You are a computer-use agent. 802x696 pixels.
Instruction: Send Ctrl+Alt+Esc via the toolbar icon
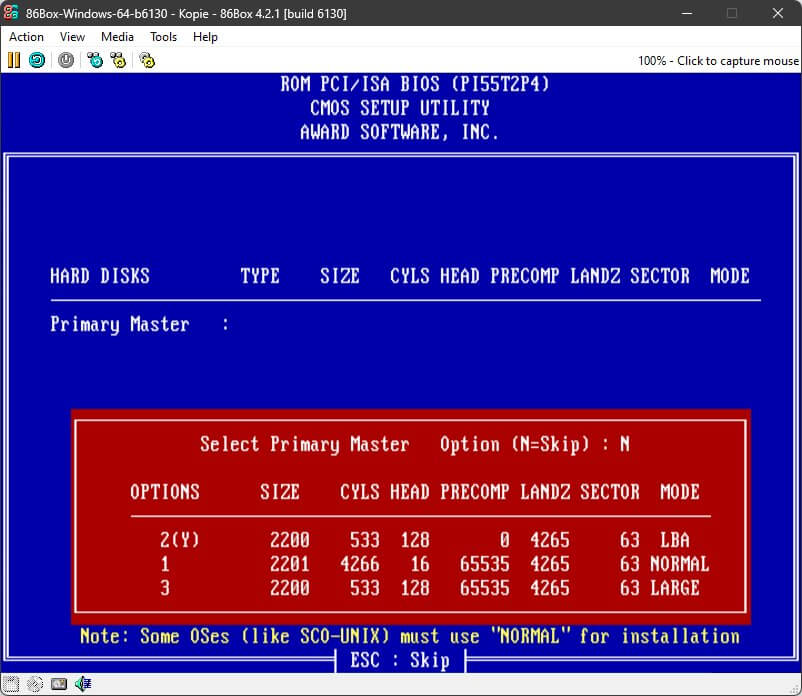pos(118,60)
